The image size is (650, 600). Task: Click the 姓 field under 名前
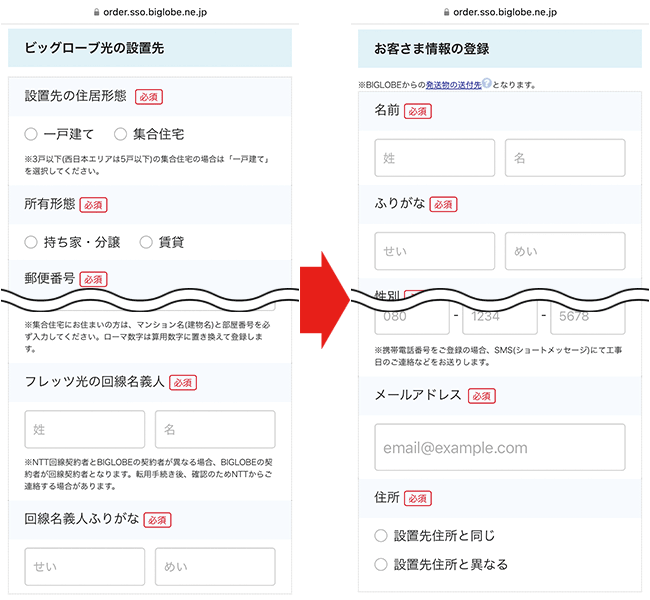tap(434, 158)
